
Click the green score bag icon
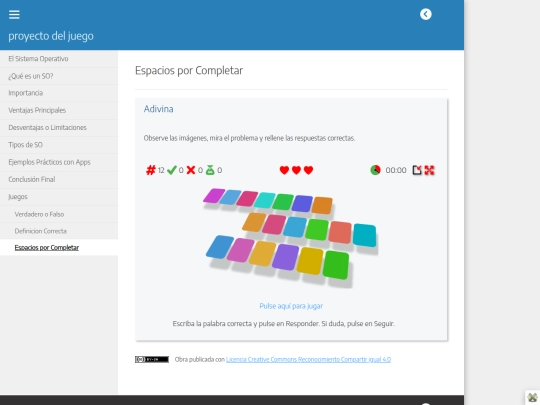(210, 170)
